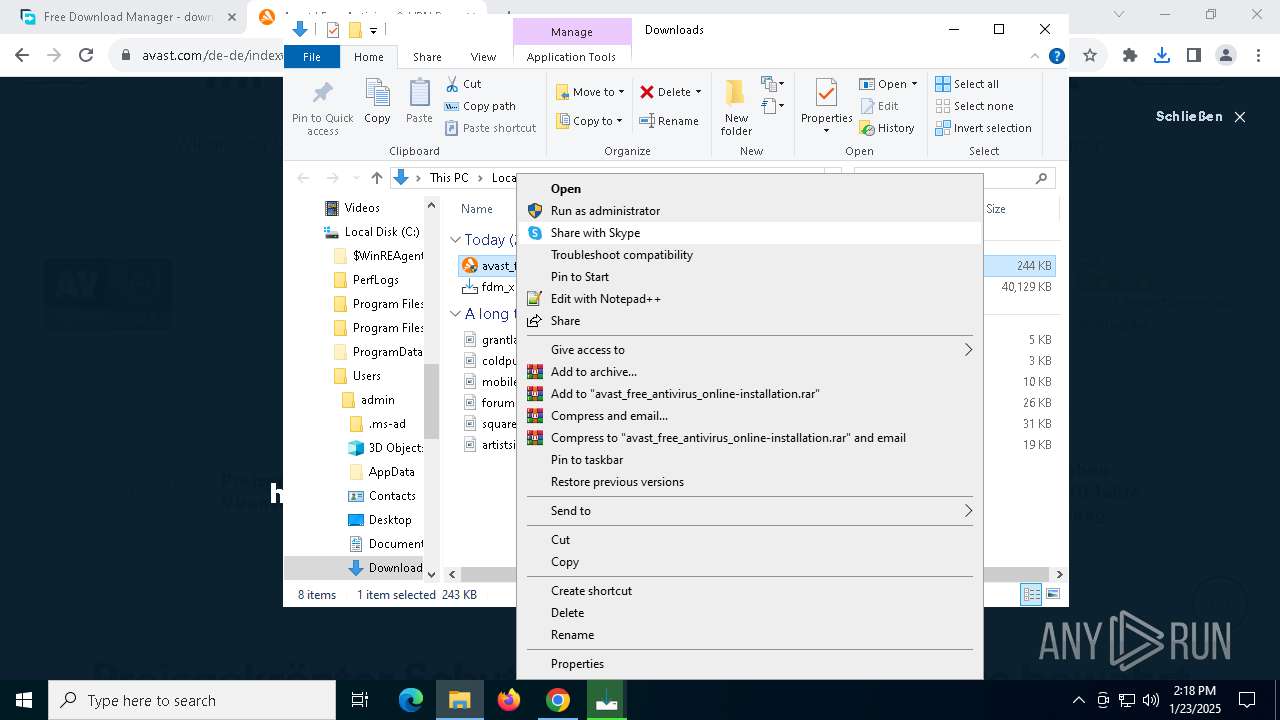Click the Rename ribbon button

click(x=669, y=121)
